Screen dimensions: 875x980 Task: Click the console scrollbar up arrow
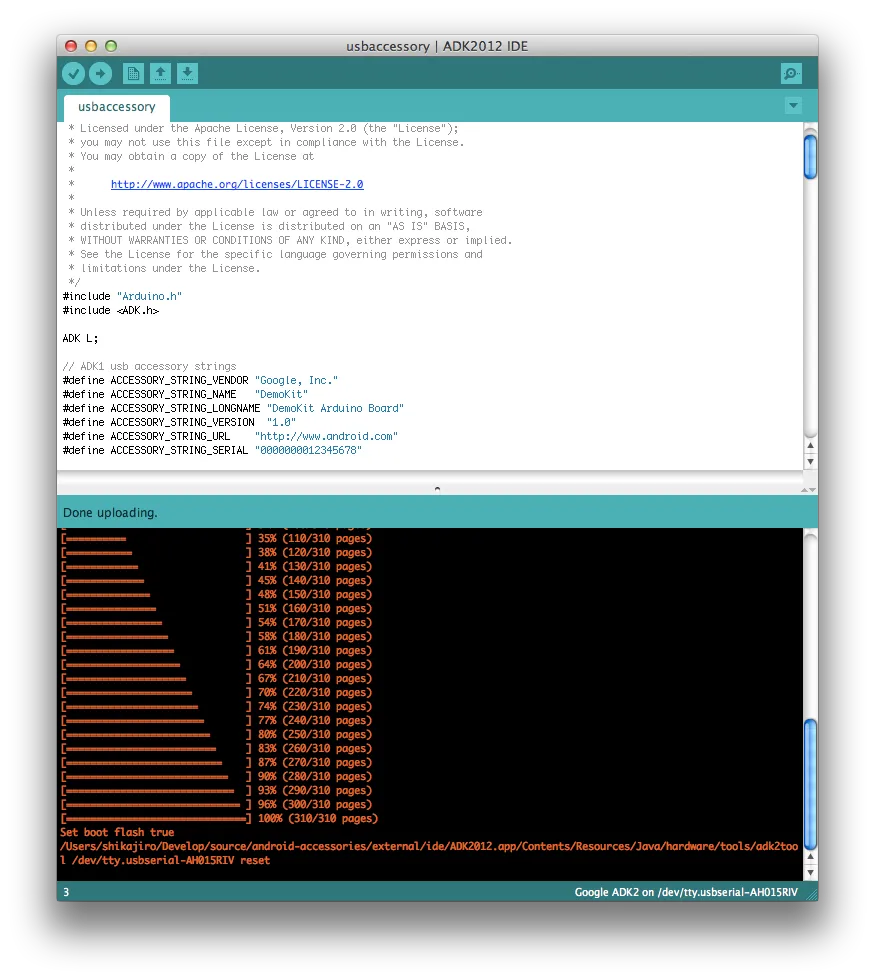pos(811,856)
